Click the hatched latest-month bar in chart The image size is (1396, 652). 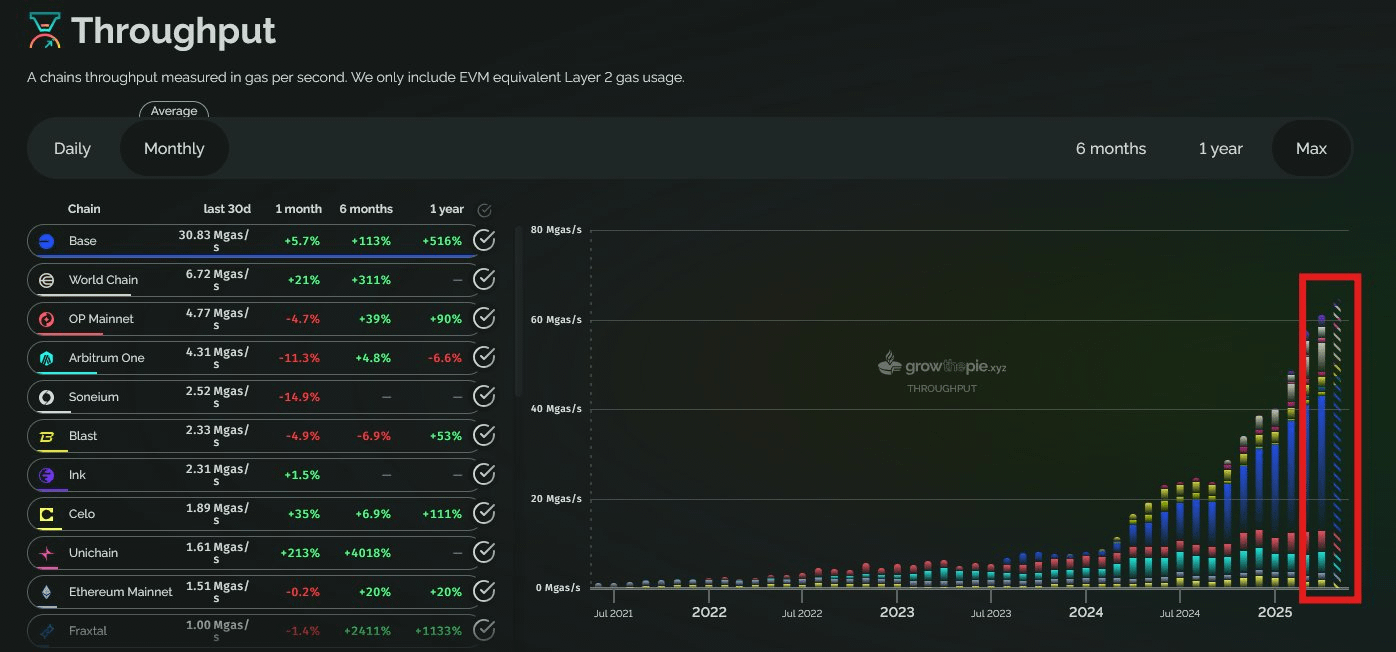click(1337, 446)
